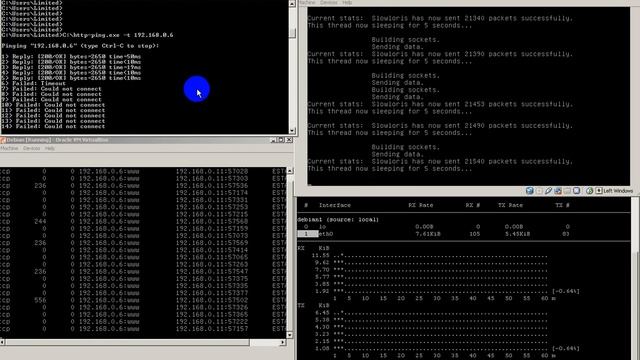Click the USB devices icon in VirtualBox status bar
Screen dimensions: 640x360
[x=548, y=191]
